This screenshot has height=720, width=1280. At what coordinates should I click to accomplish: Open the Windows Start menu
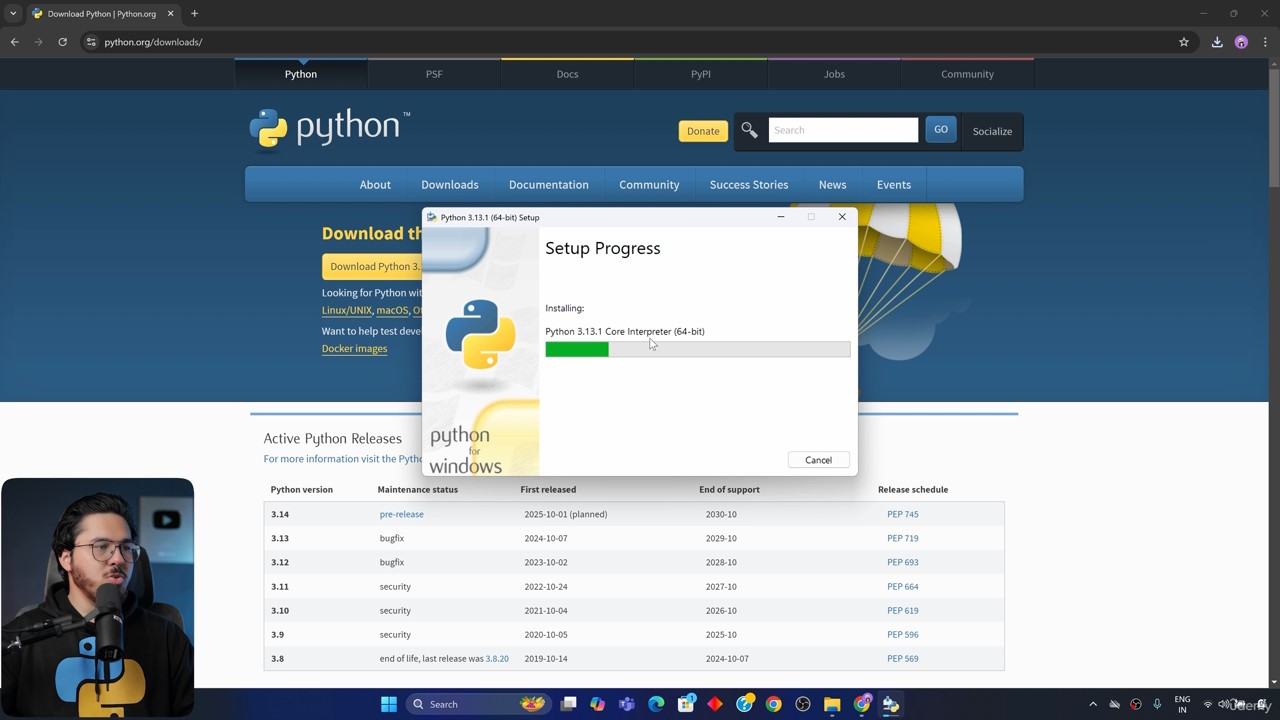[x=389, y=704]
